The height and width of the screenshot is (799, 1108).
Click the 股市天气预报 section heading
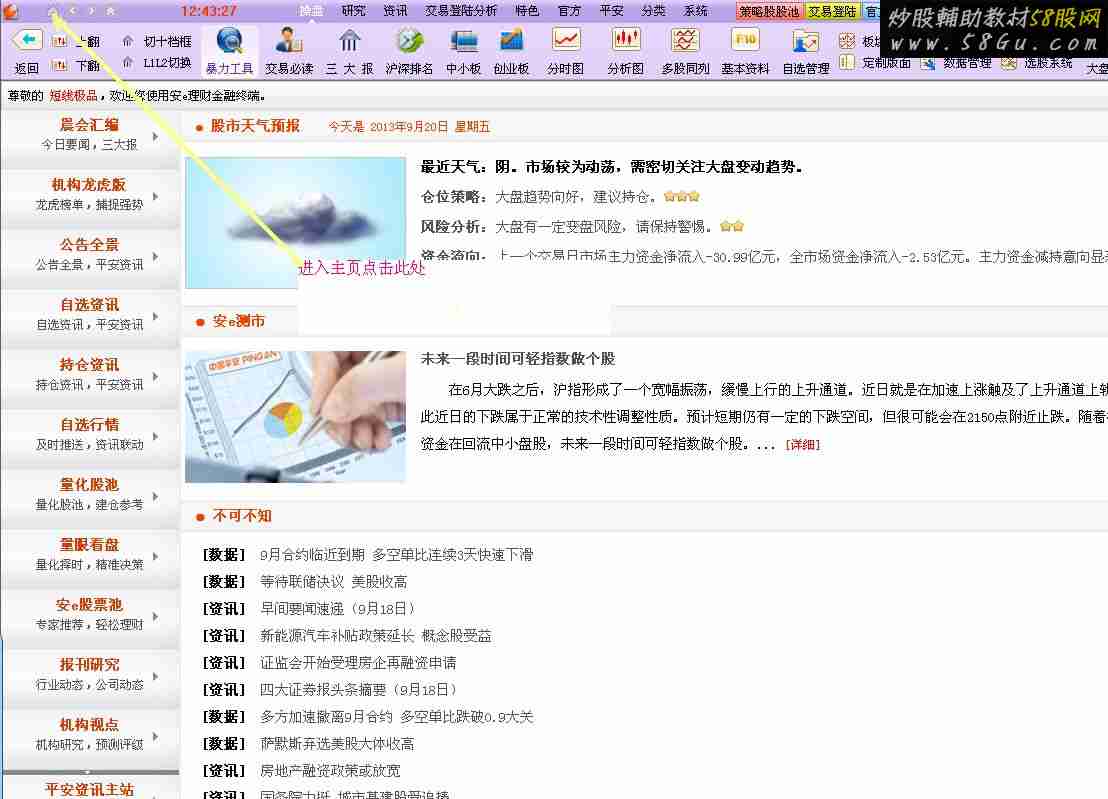click(x=255, y=126)
